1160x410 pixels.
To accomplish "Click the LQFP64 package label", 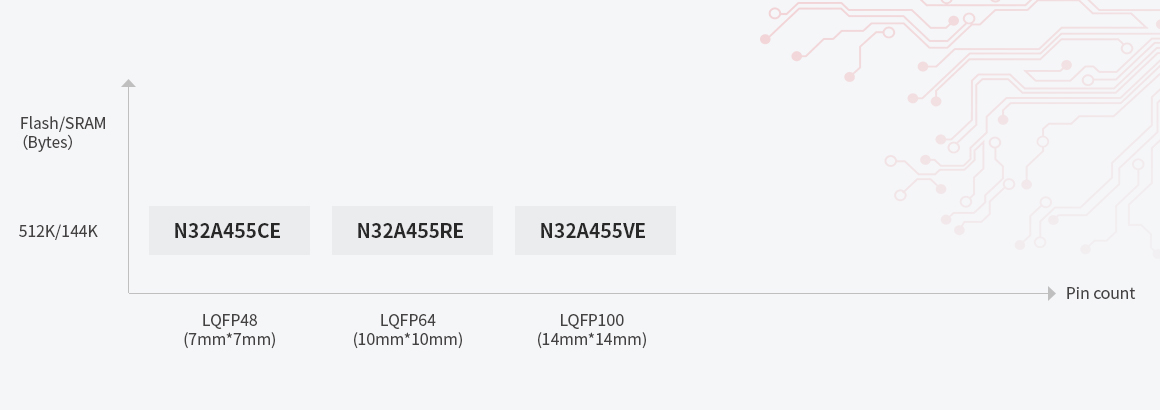I will point(408,321).
